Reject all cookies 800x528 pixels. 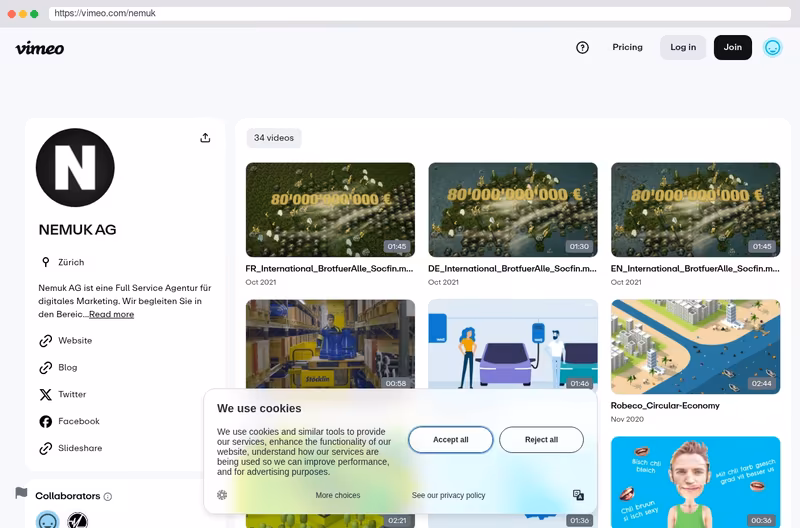click(x=541, y=440)
